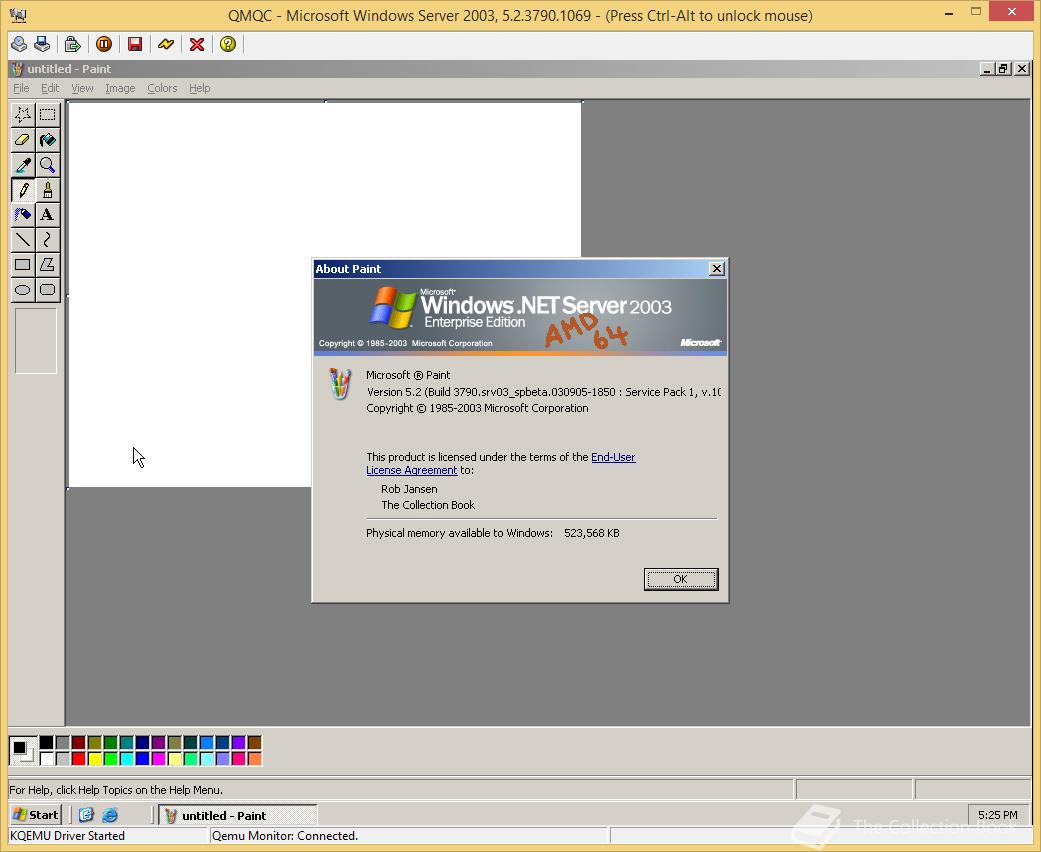Pick the cyan color swatch
Screen dimensions: 1041x852
coord(126,758)
